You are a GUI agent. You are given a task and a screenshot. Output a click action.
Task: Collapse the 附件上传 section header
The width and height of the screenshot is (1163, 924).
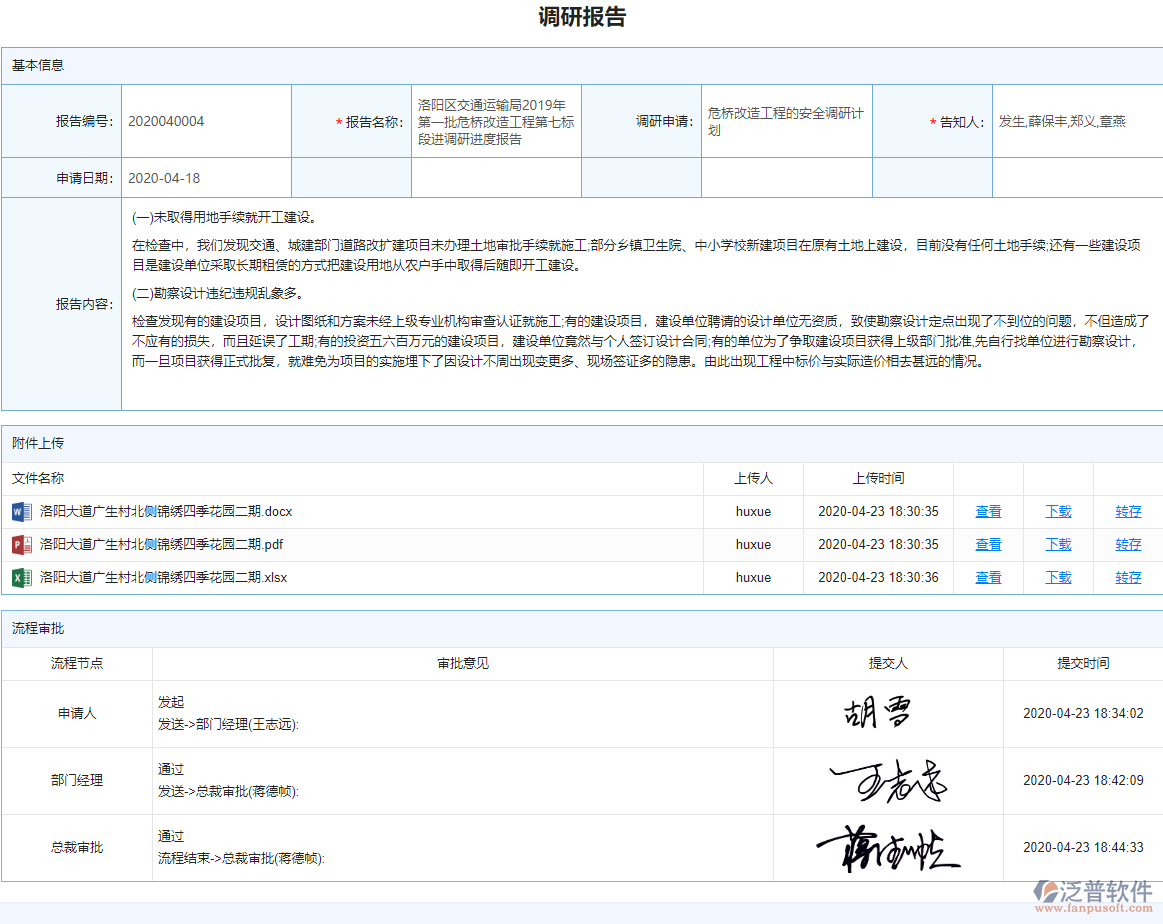click(38, 443)
